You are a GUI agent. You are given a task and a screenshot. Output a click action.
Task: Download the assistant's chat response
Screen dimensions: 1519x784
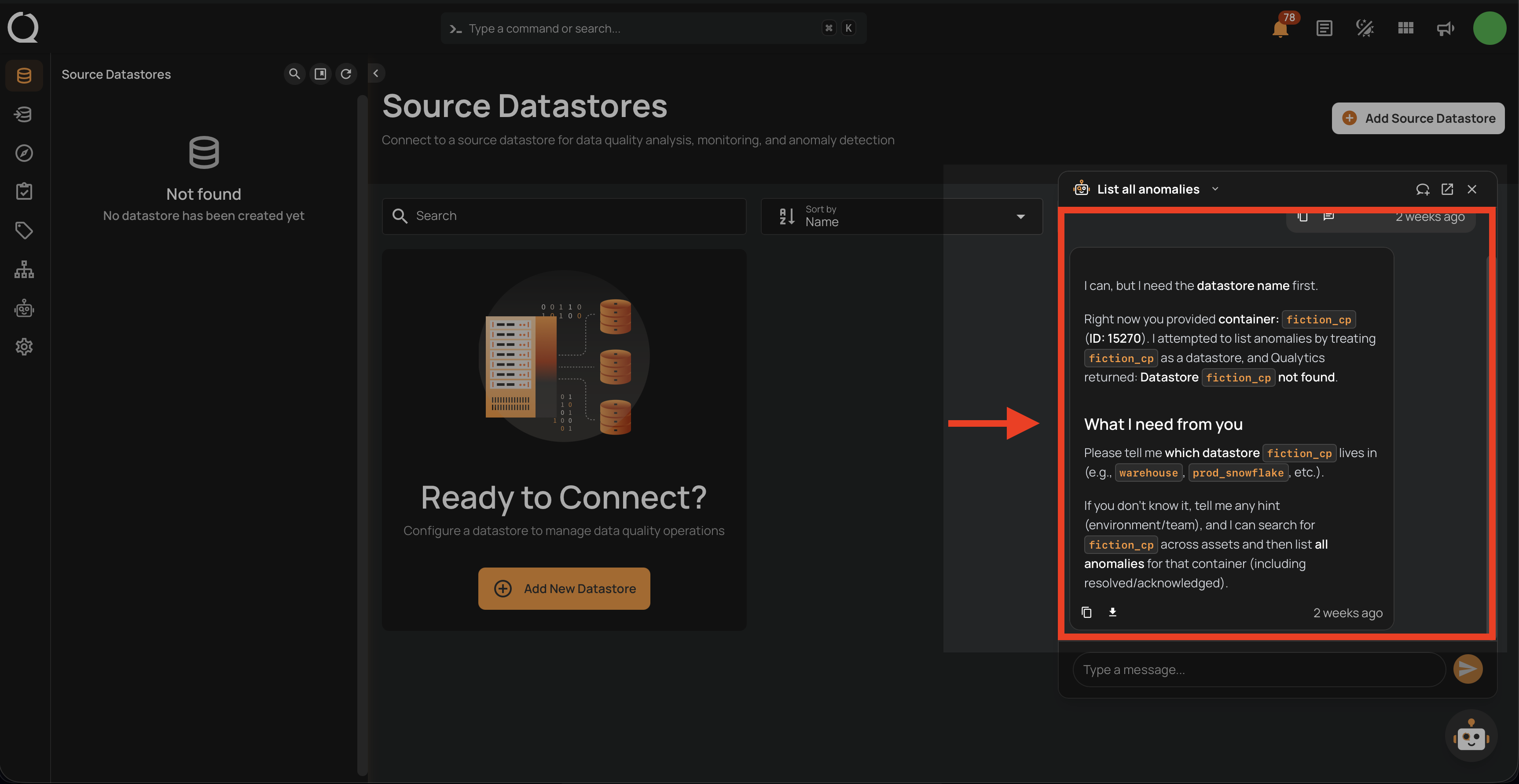coord(1112,612)
